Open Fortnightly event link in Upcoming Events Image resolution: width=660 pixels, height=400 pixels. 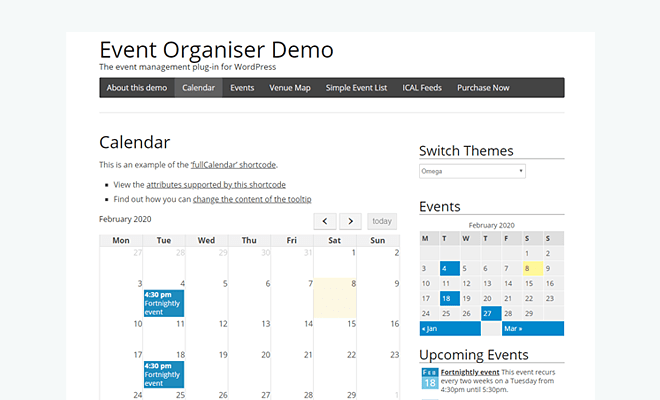click(470, 372)
